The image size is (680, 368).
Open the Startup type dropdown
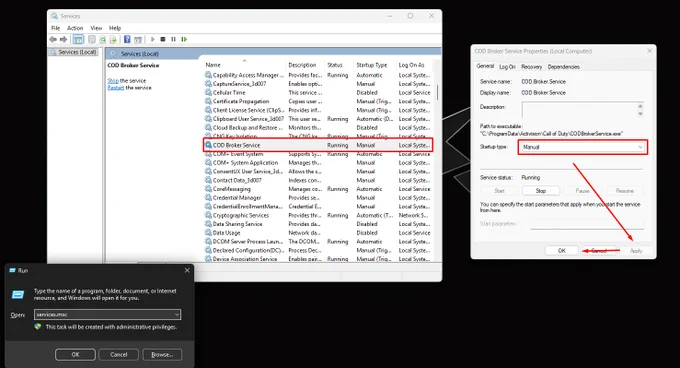point(582,147)
